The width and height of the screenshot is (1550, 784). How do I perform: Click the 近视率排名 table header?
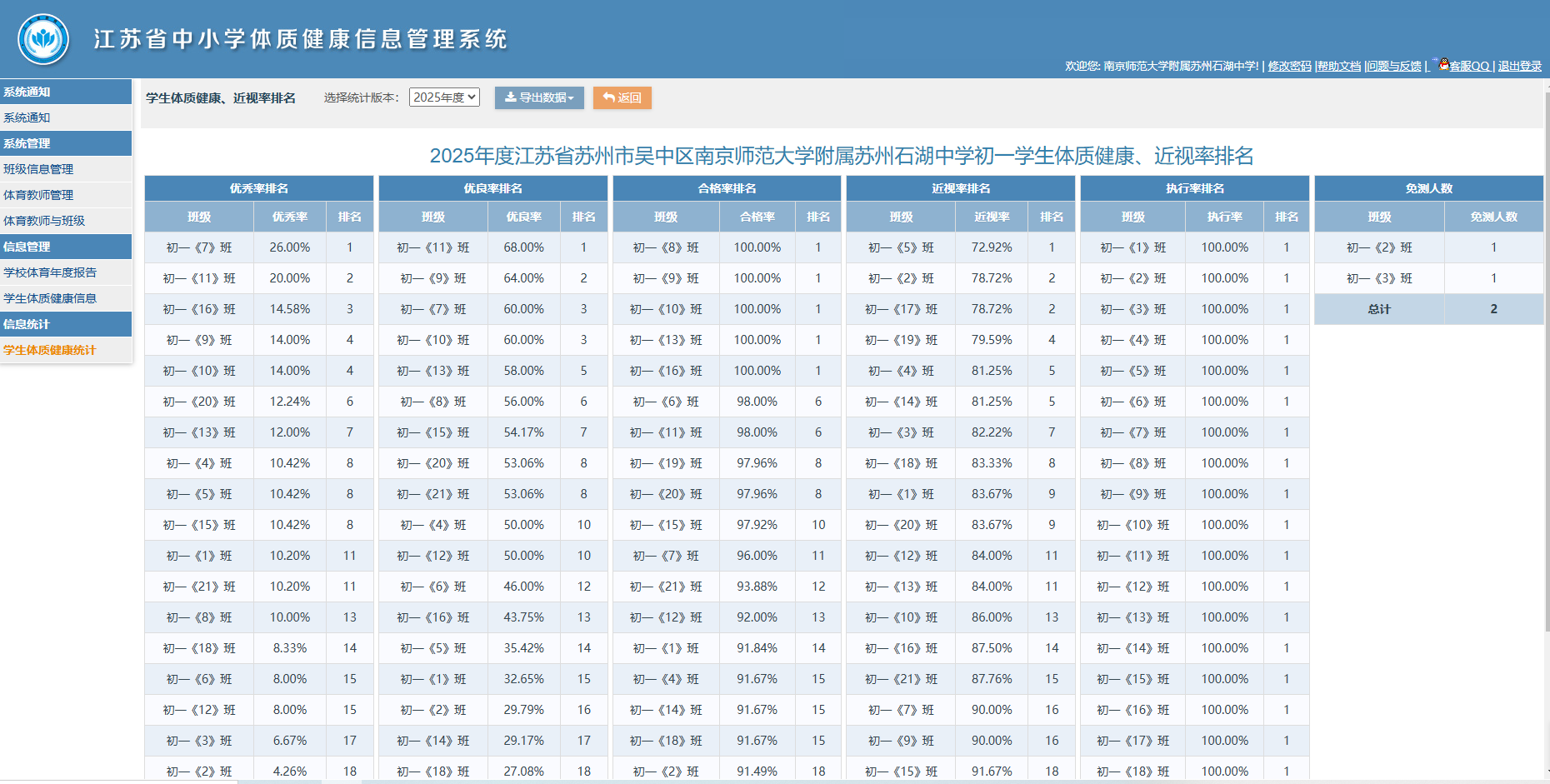[x=961, y=188]
